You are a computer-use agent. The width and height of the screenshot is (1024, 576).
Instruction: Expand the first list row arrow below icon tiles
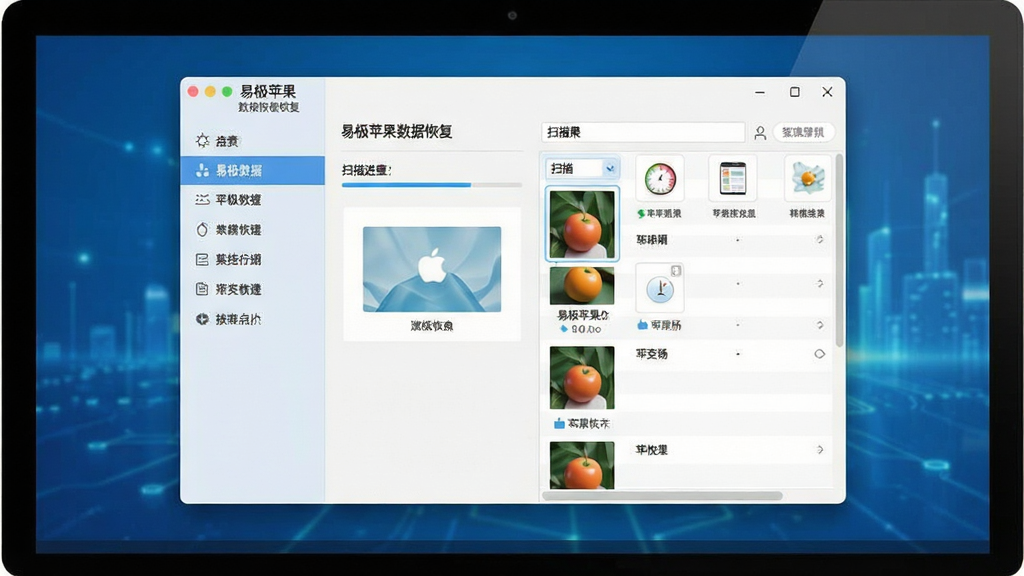click(x=820, y=240)
